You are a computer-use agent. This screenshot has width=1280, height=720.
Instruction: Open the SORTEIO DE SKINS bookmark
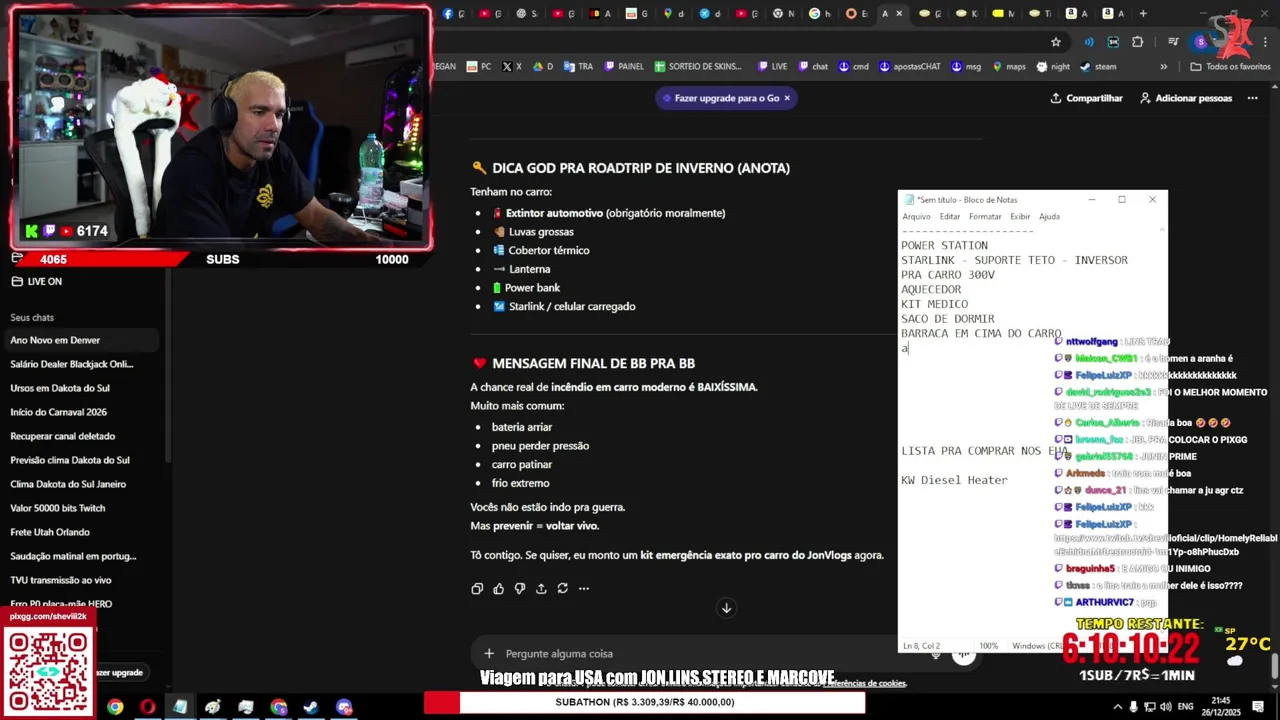698,67
